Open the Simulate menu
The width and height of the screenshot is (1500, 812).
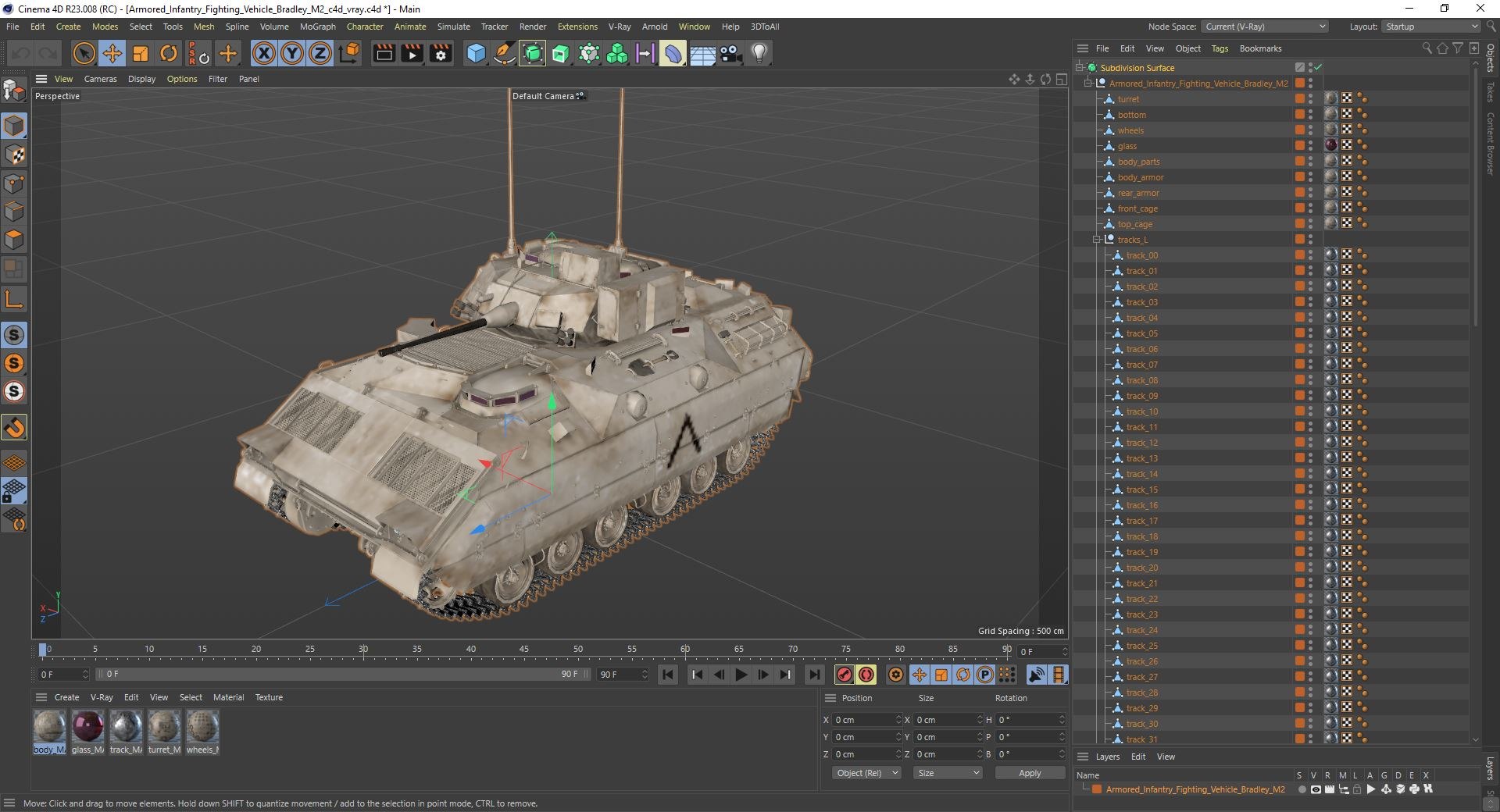(453, 27)
